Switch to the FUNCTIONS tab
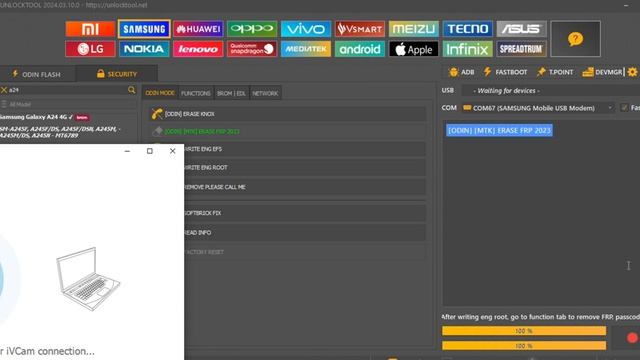640x360 pixels. click(196, 93)
